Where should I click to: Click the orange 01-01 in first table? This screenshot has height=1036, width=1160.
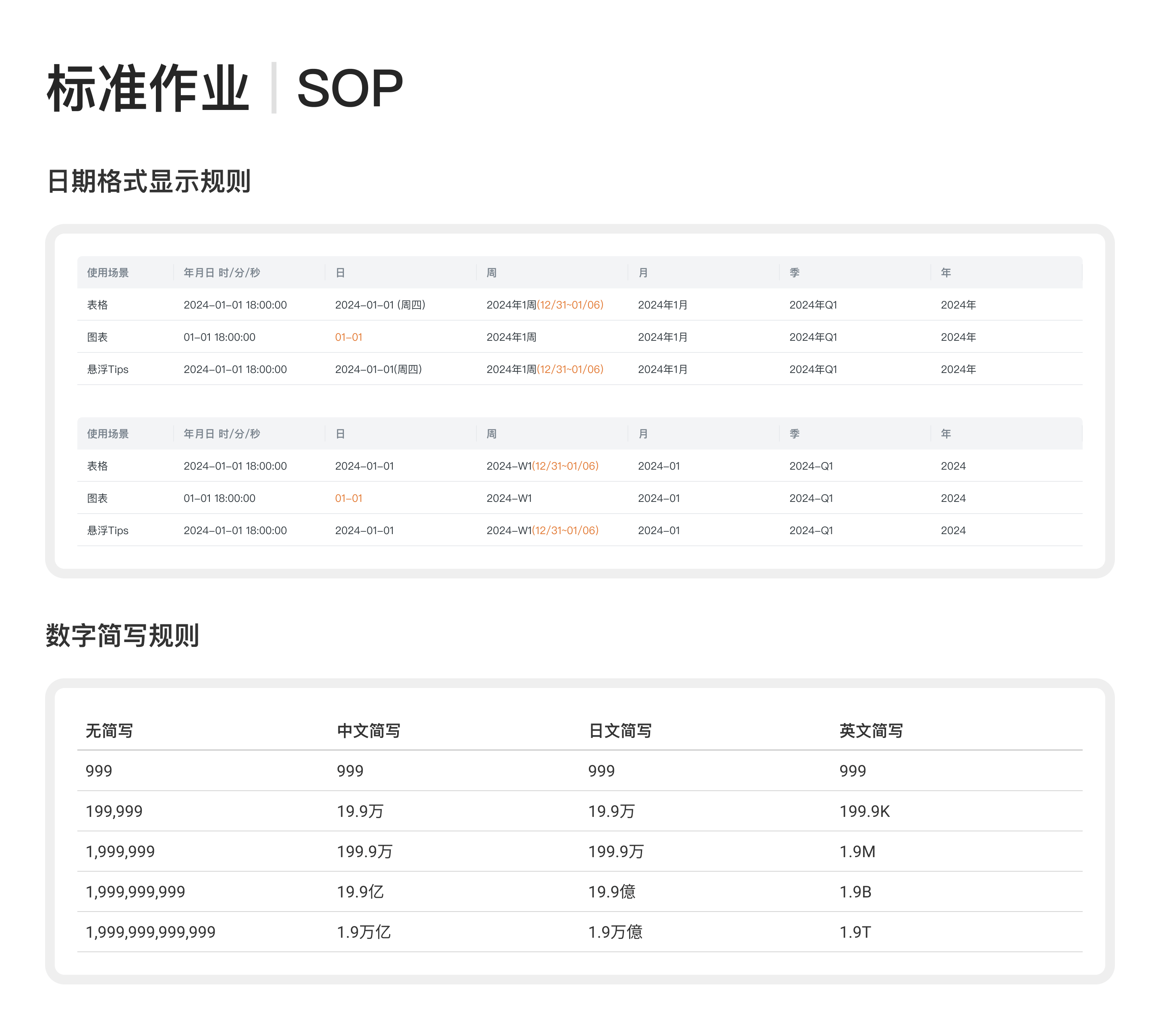[x=348, y=337]
